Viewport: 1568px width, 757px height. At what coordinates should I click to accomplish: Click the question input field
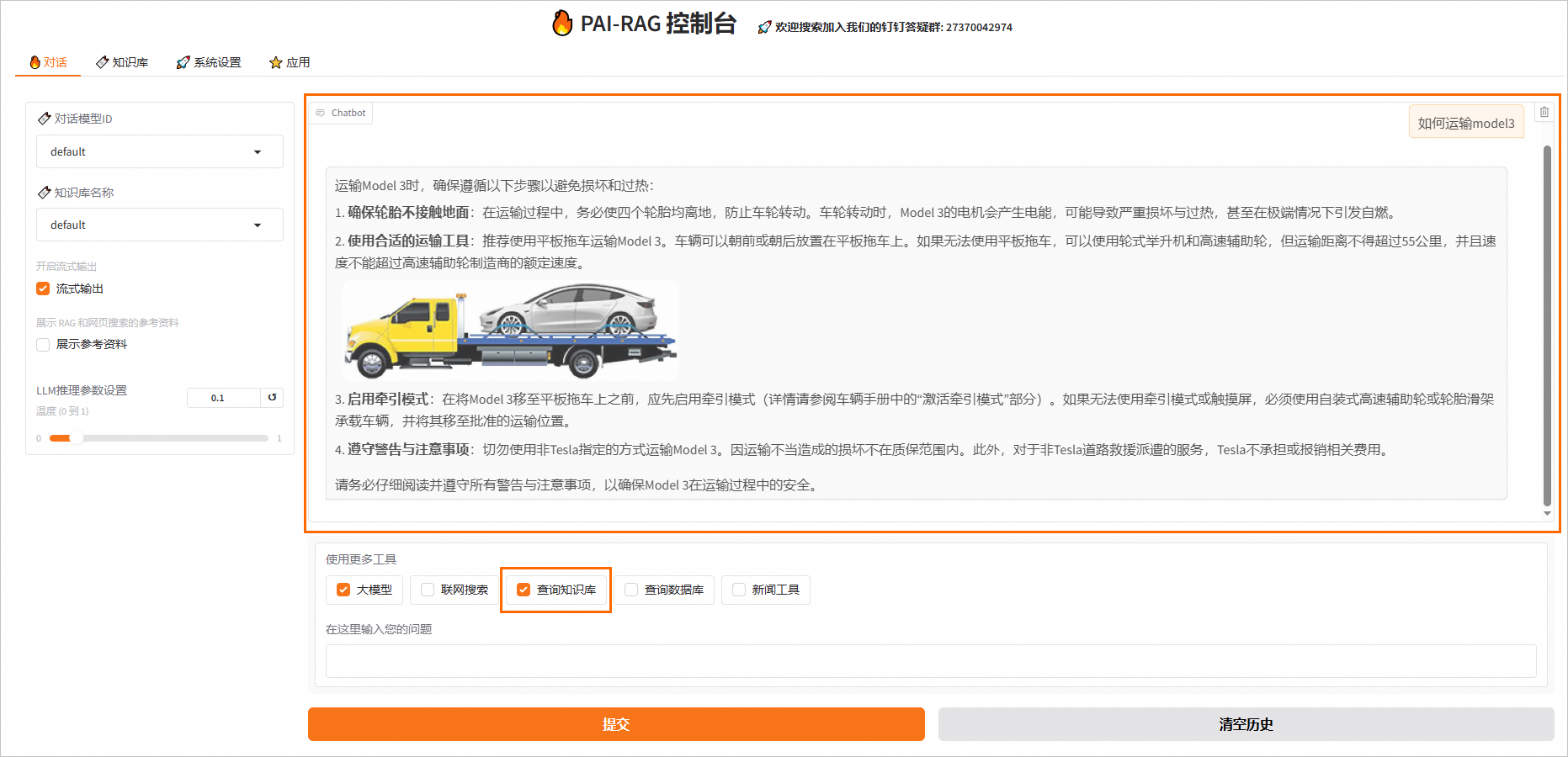pyautogui.click(x=931, y=661)
